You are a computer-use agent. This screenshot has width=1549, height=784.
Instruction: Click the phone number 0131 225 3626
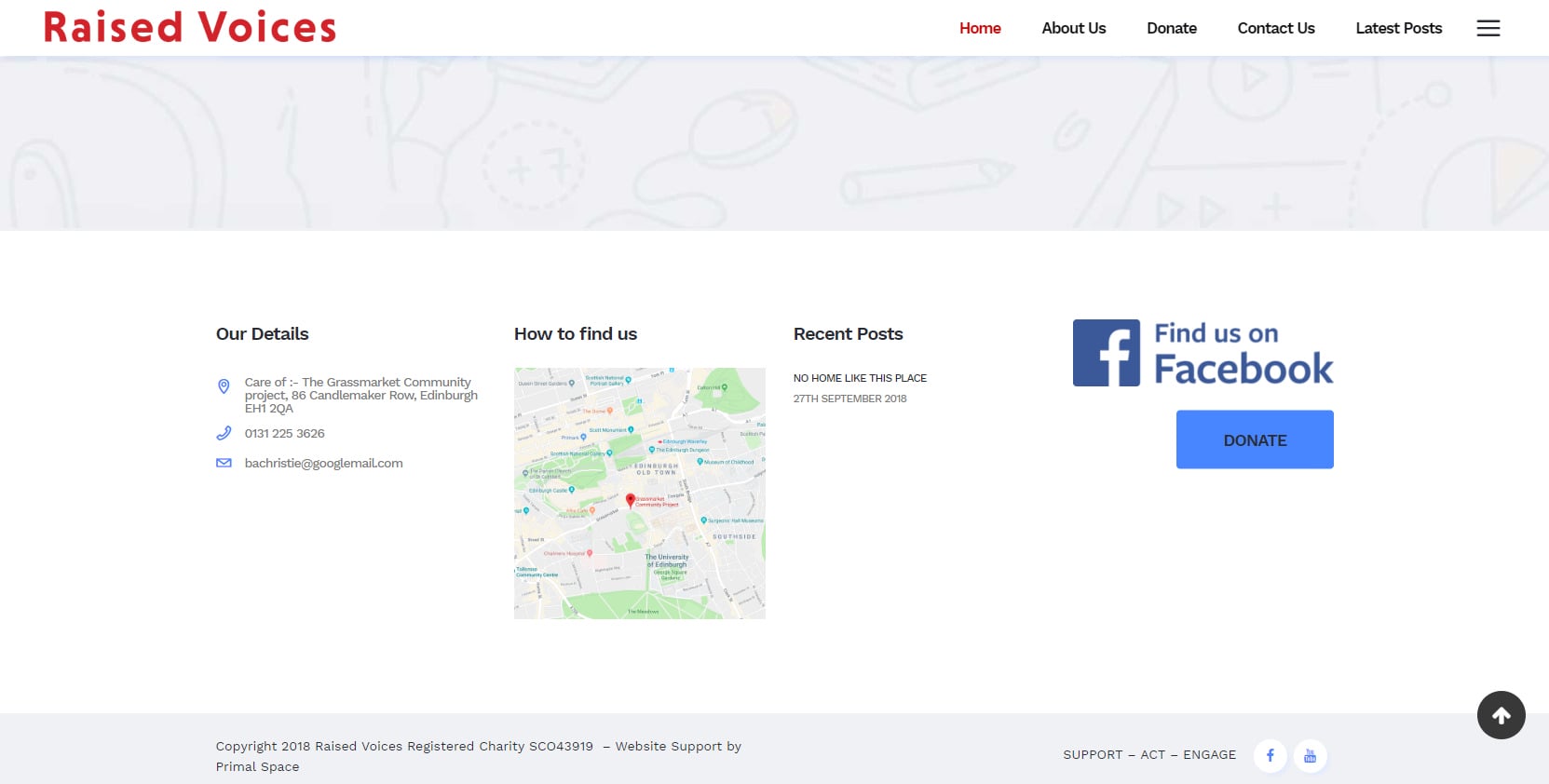tap(284, 433)
